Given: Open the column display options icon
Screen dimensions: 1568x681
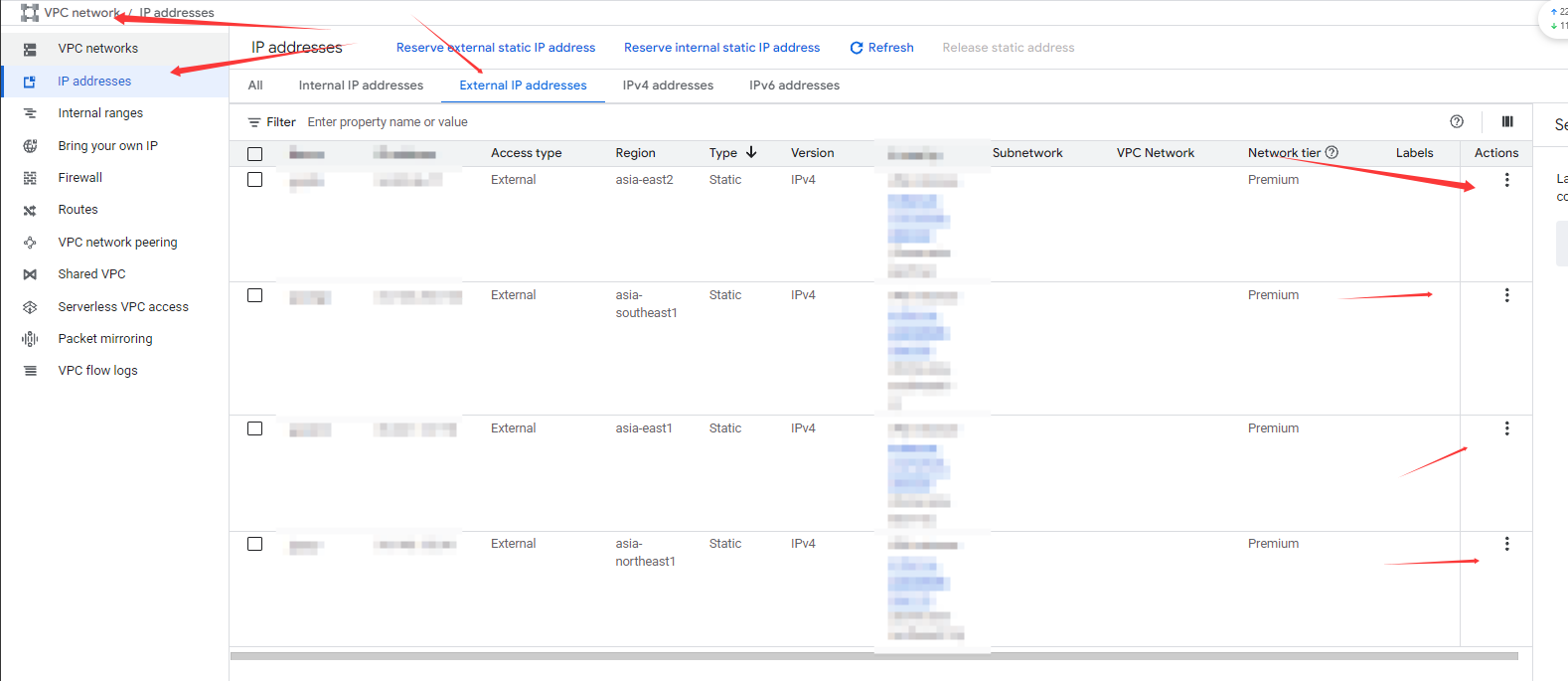Looking at the screenshot, I should coord(1507,121).
